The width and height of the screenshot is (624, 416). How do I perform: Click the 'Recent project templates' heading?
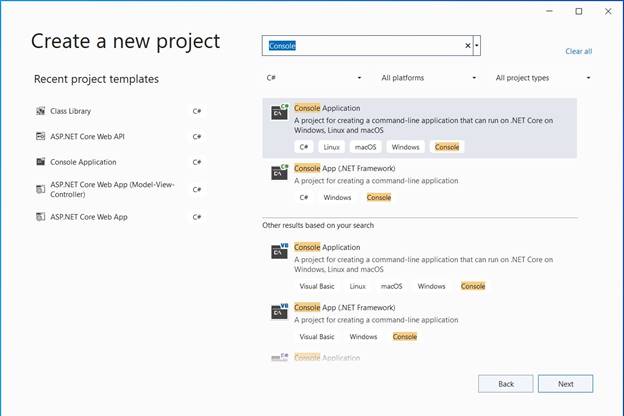[x=96, y=79]
